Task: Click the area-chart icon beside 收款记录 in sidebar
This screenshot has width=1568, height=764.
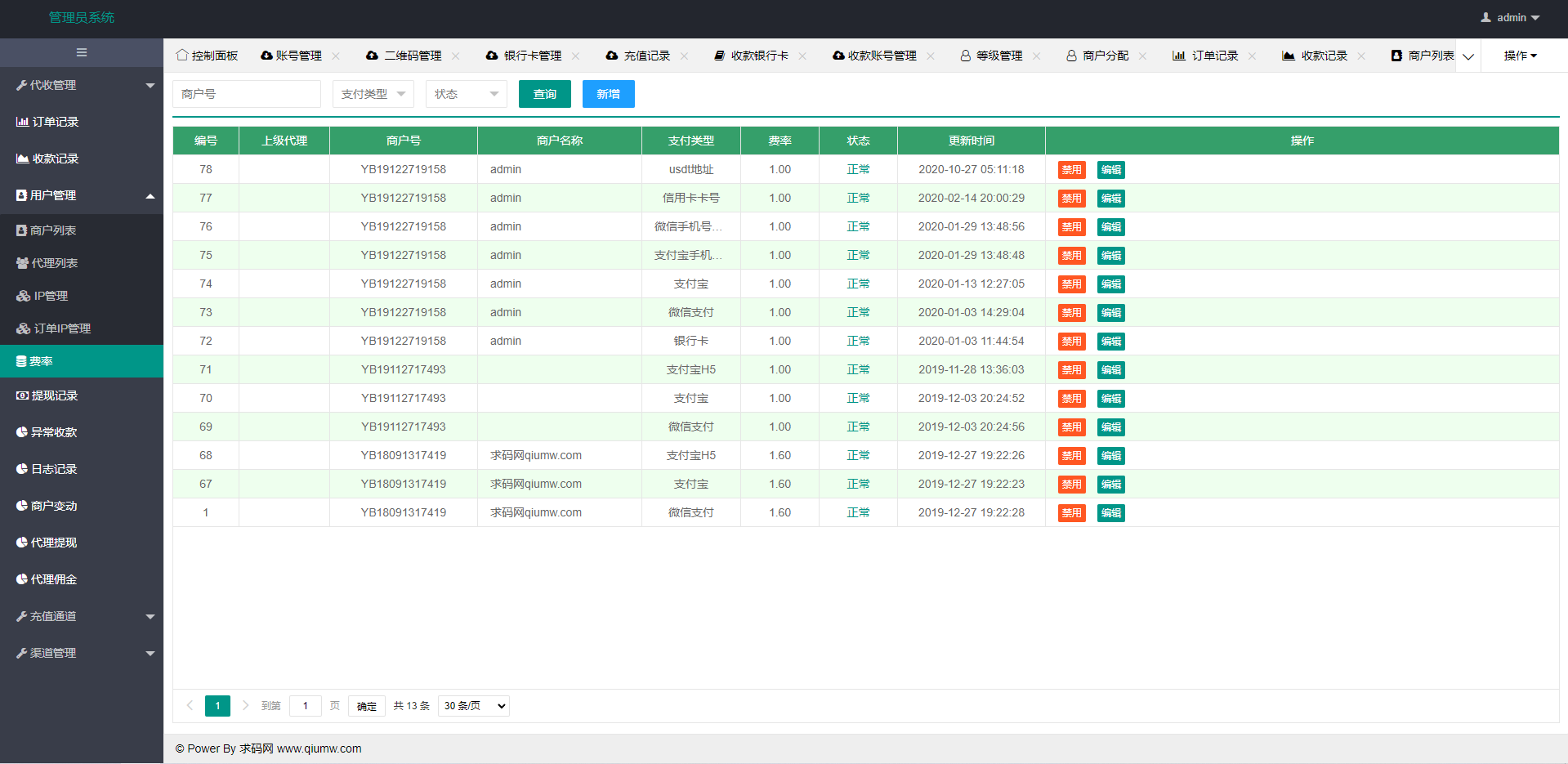Action: pos(22,159)
